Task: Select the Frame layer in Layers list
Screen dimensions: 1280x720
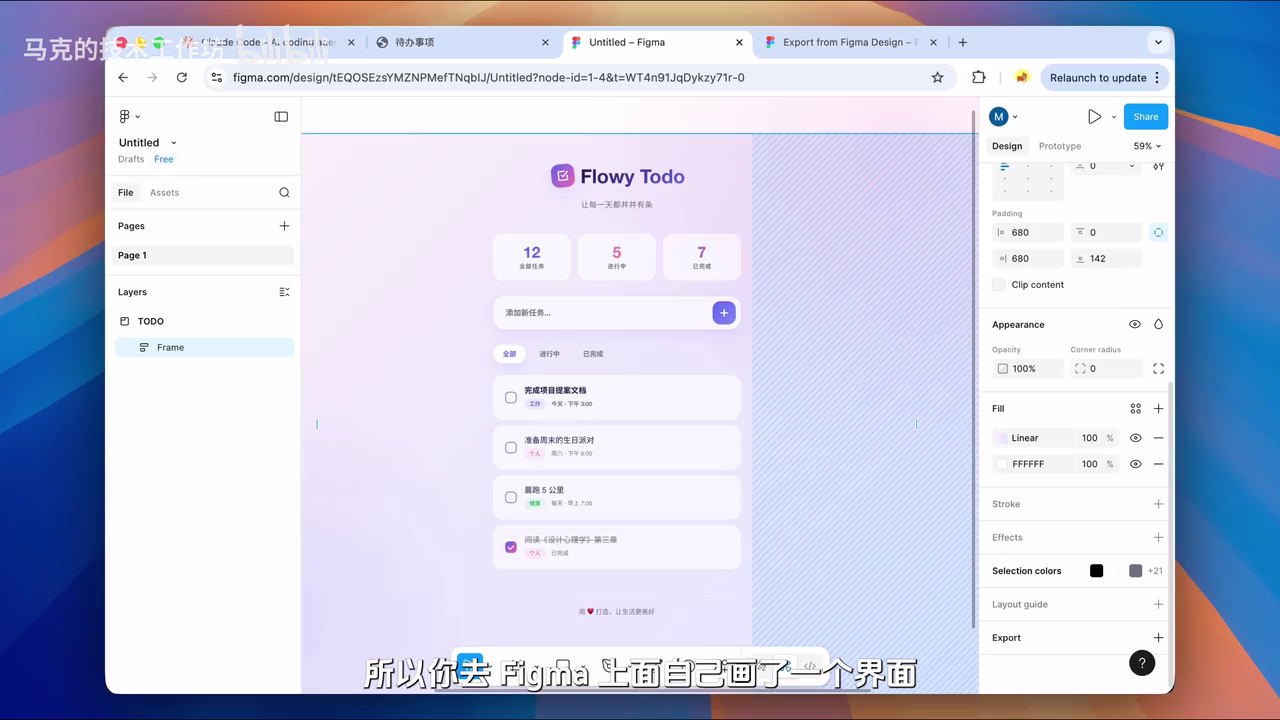Action: [x=170, y=348]
